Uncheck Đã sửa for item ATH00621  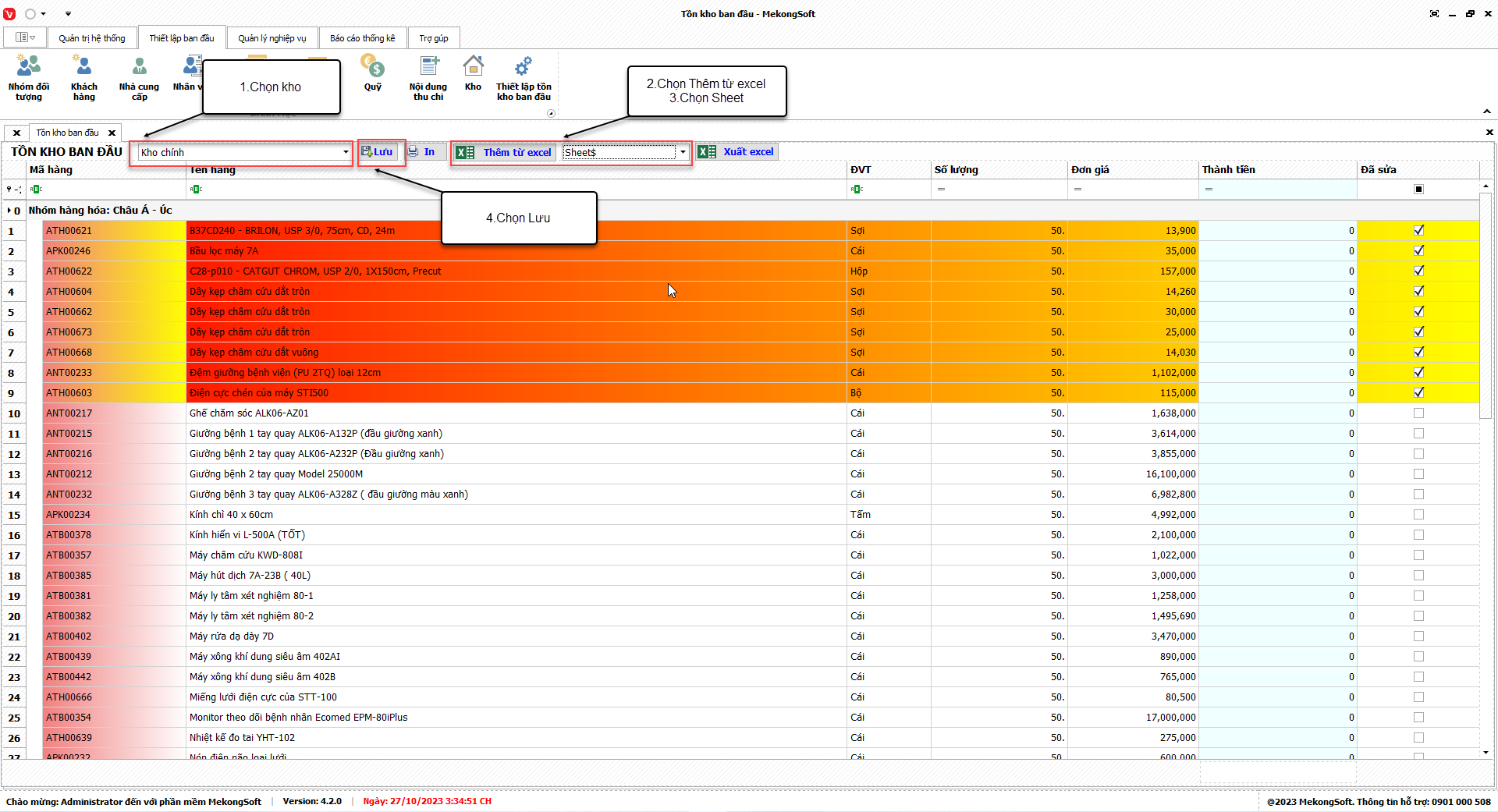[1418, 230]
